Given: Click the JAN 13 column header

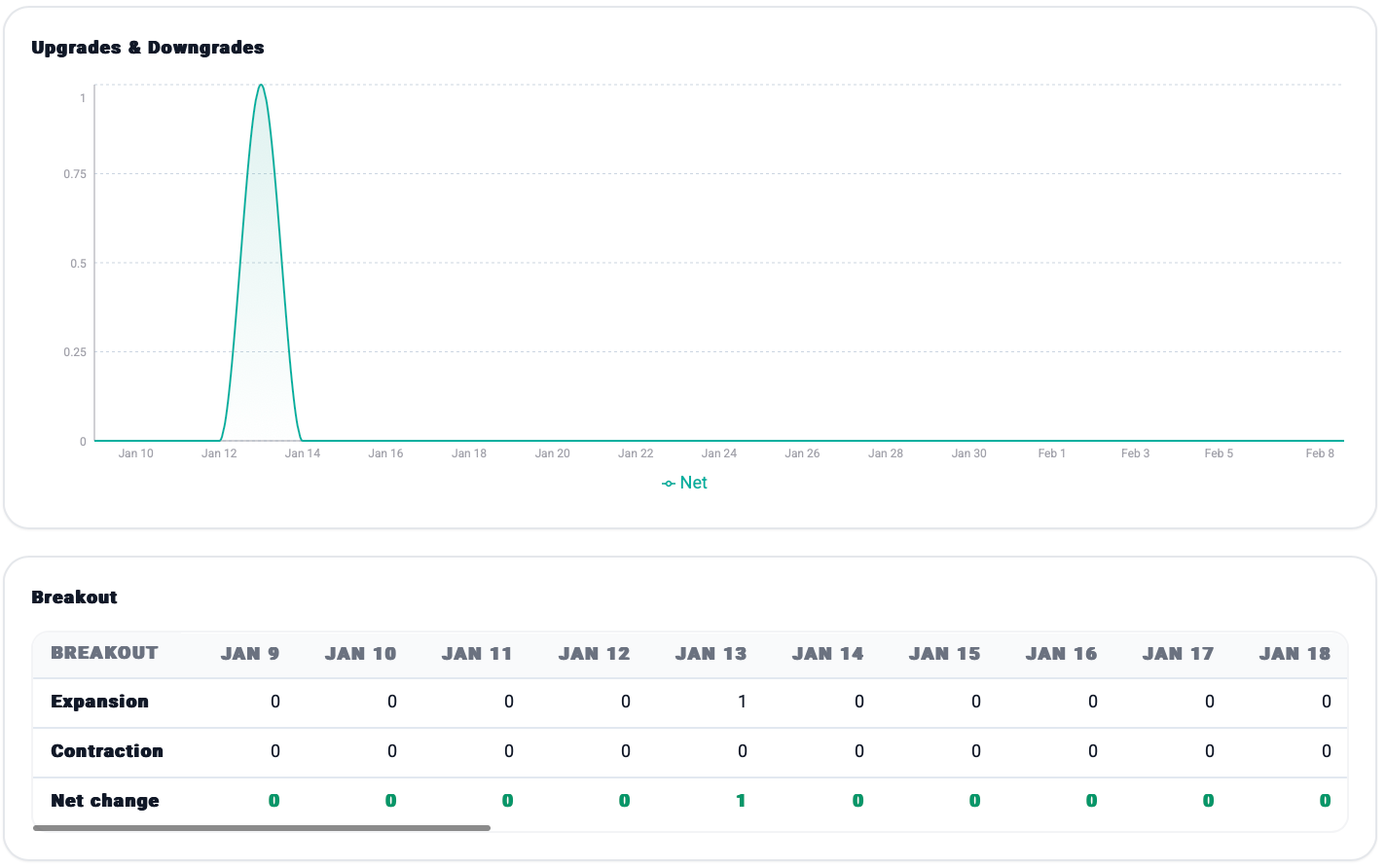Looking at the screenshot, I should click(x=711, y=654).
